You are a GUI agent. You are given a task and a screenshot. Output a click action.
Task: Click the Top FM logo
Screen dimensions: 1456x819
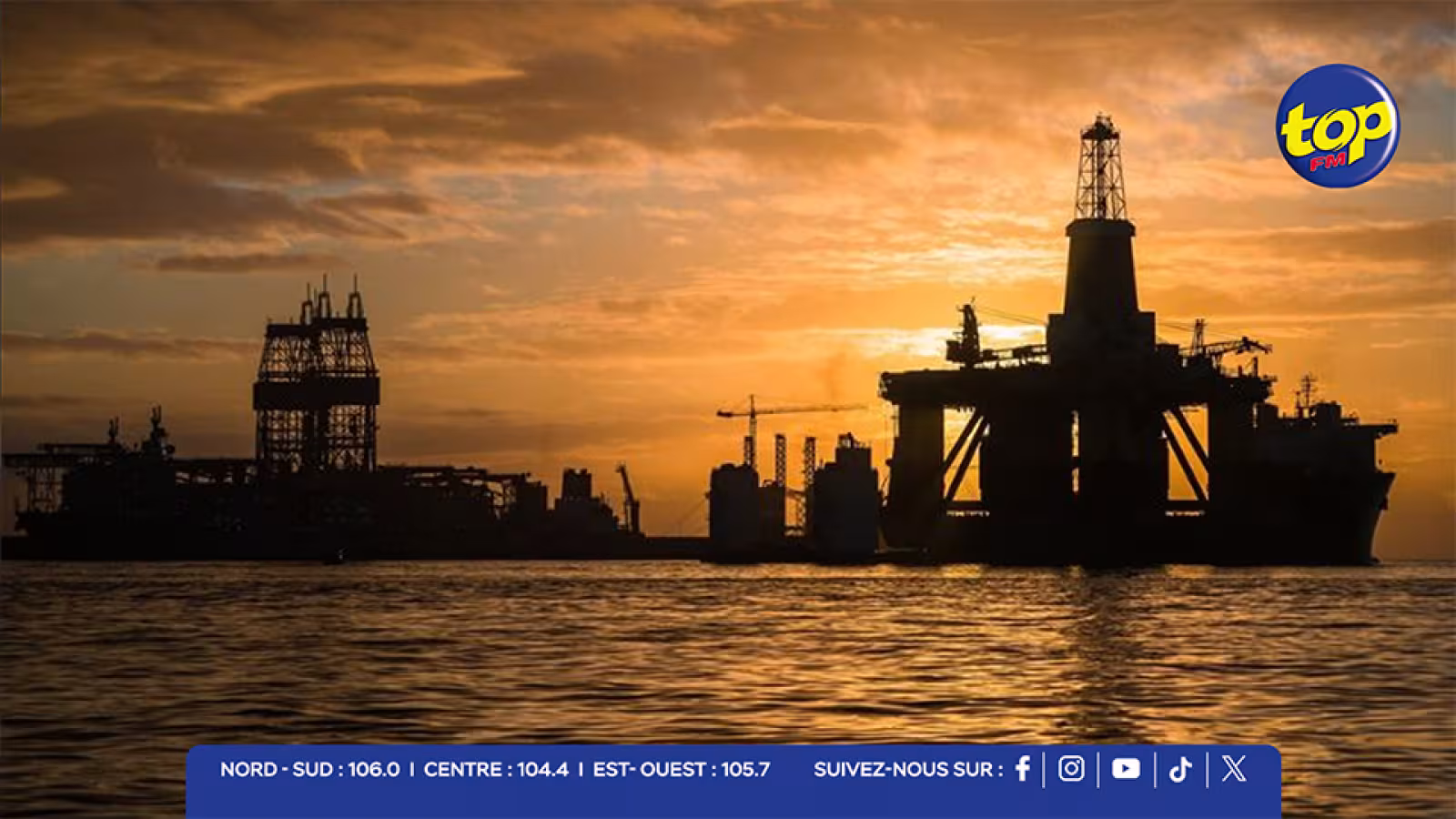click(1337, 126)
